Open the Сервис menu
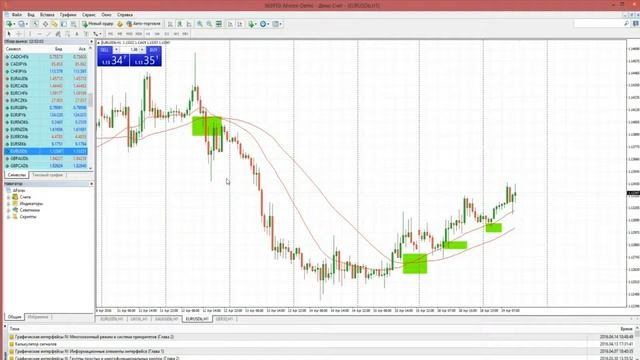The width and height of the screenshot is (640, 360). coord(89,15)
